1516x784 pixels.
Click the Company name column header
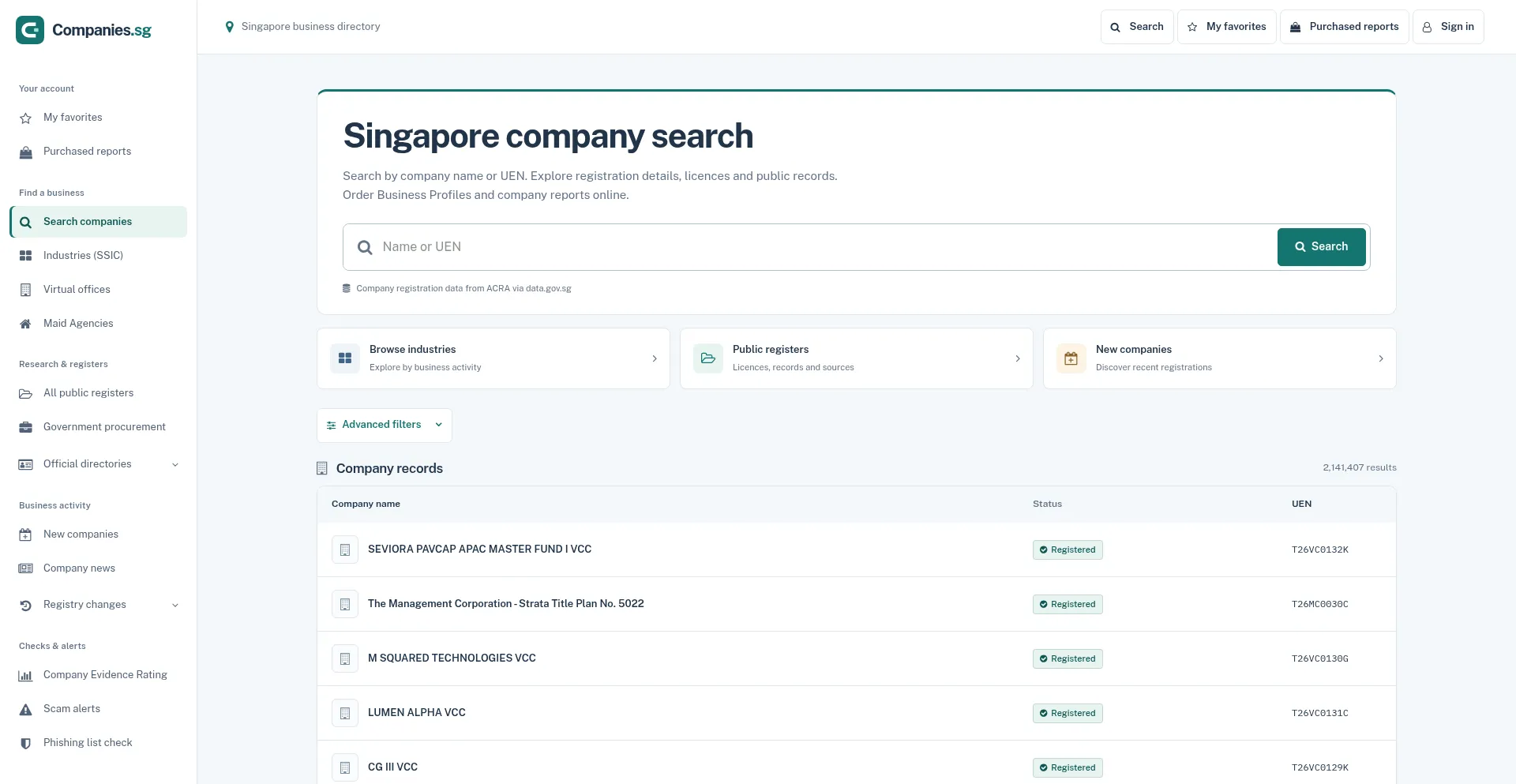(366, 504)
